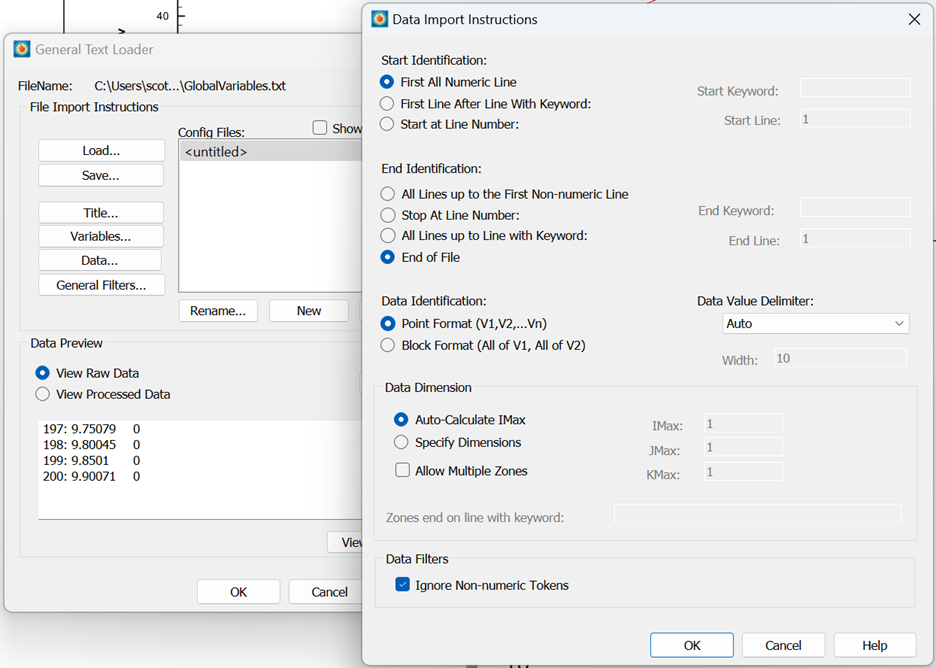Image resolution: width=936 pixels, height=668 pixels.
Task: Select Specify Dimensions in Data Dimension
Action: pyautogui.click(x=402, y=442)
